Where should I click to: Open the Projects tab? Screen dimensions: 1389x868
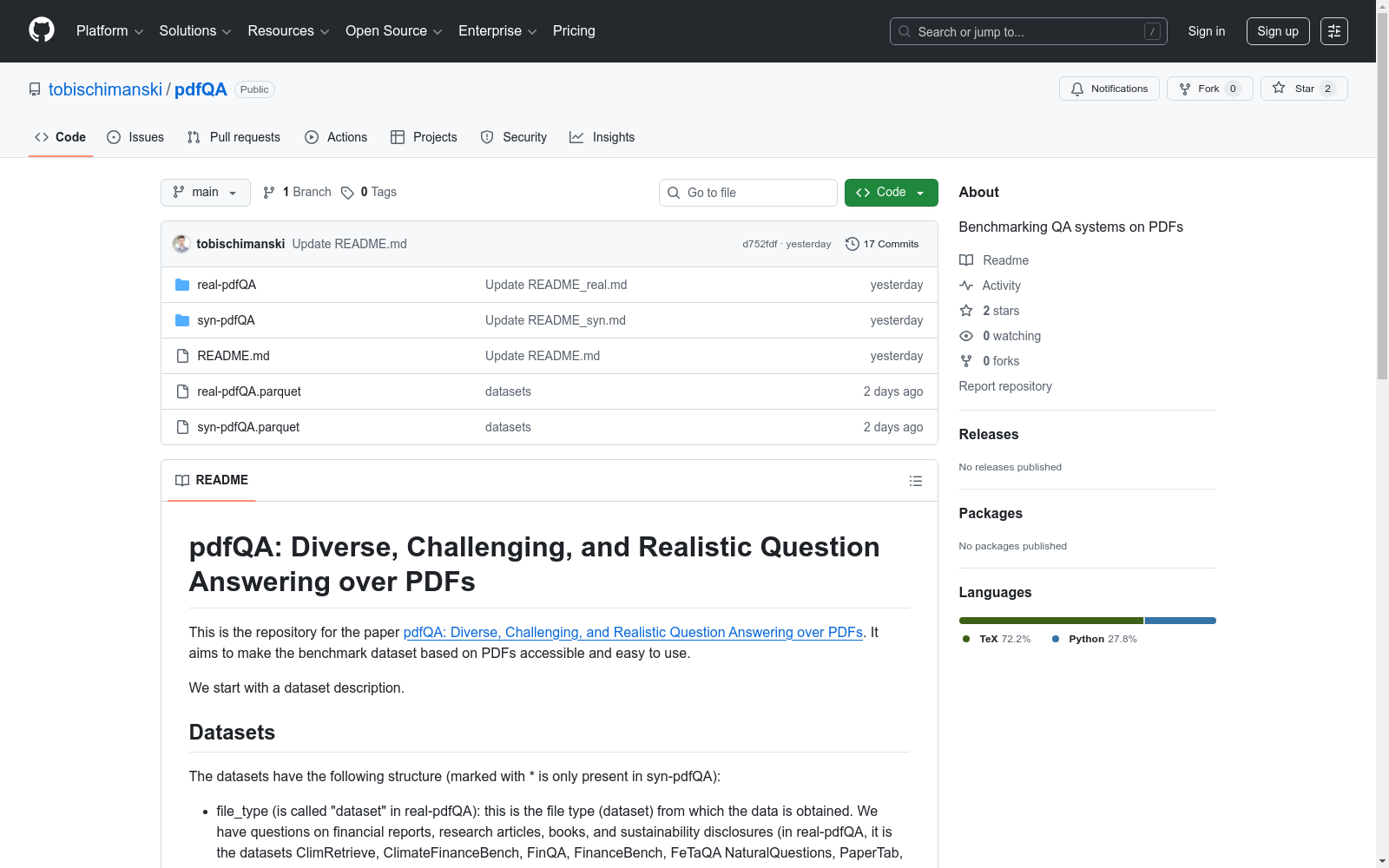pos(424,137)
